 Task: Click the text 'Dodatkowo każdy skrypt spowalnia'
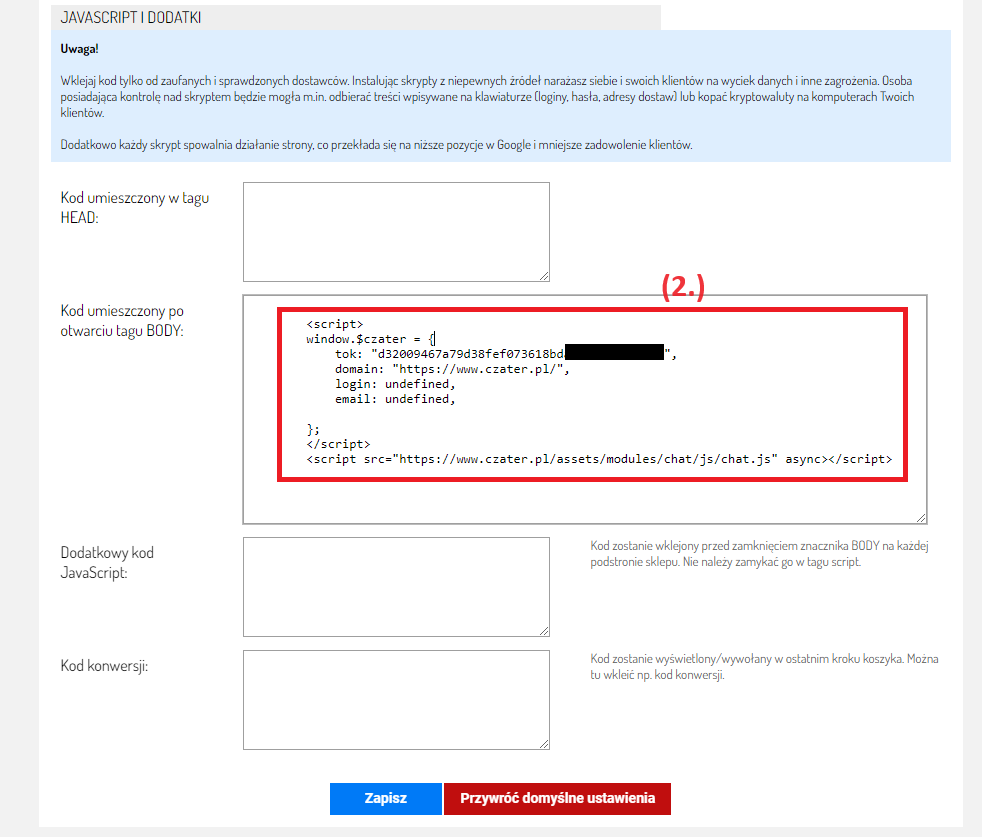(376, 145)
